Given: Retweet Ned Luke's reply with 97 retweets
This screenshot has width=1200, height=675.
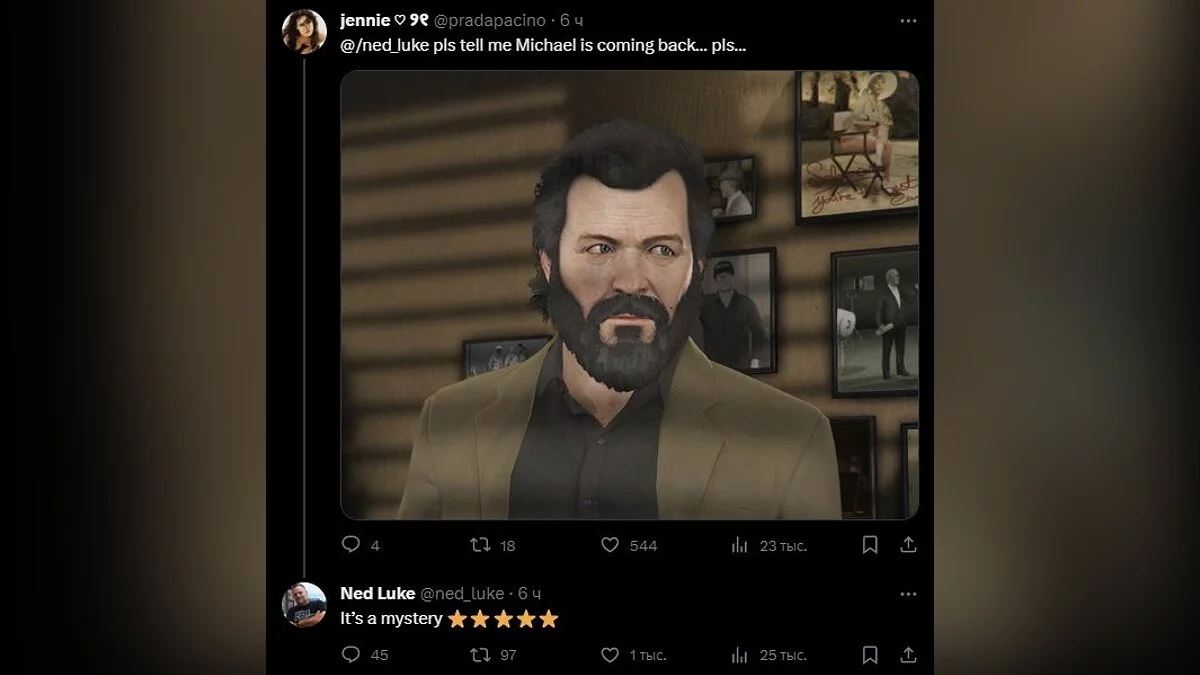Looking at the screenshot, I should [481, 655].
